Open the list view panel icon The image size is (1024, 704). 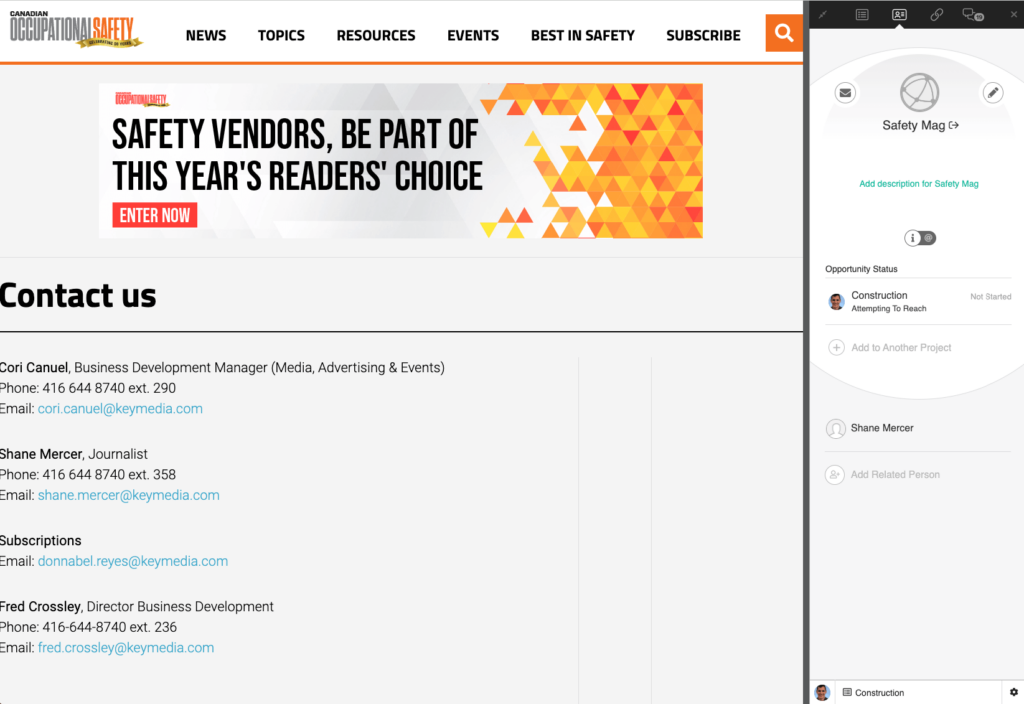tap(862, 14)
